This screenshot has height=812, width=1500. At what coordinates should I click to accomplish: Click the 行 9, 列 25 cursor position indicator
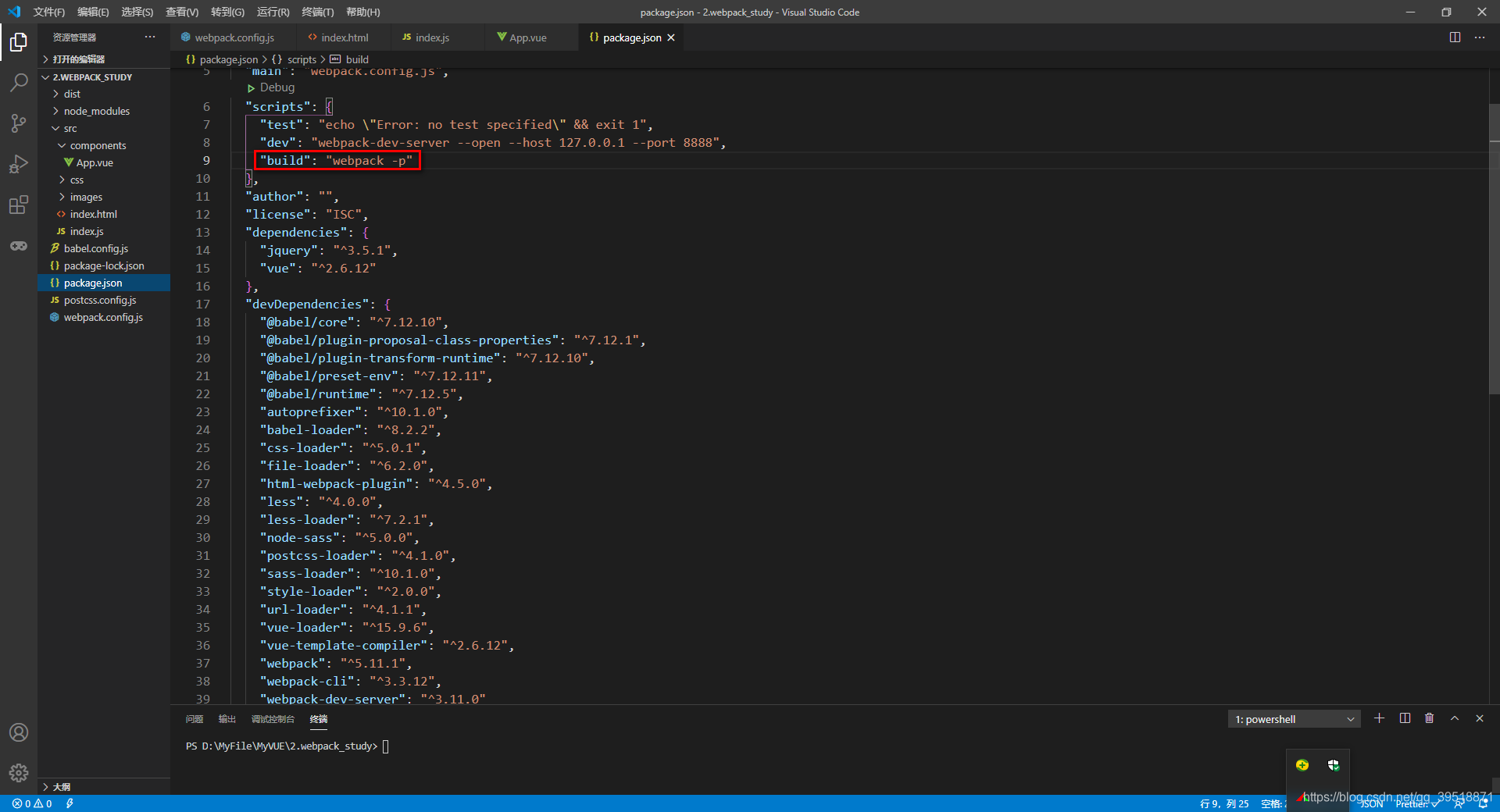click(x=1224, y=803)
